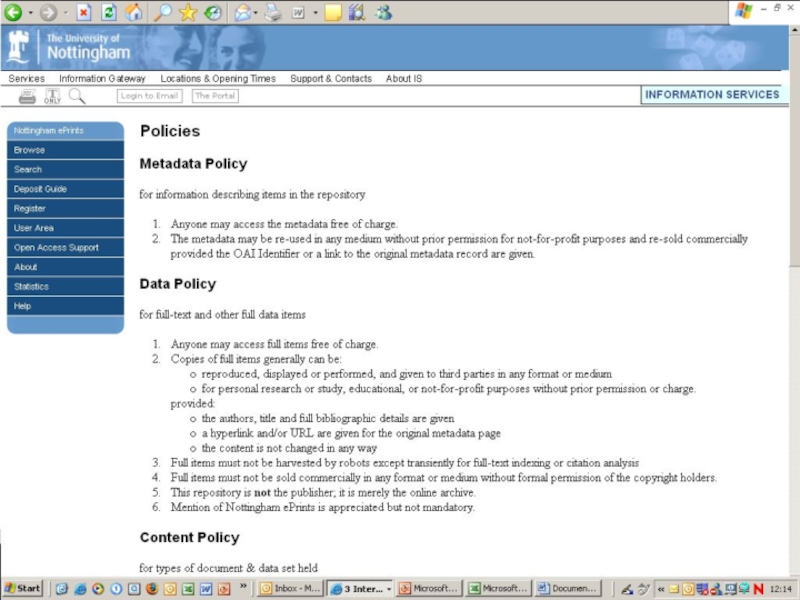Click the Mail envelope toolbar icon
This screenshot has height=600, width=800.
pyautogui.click(x=242, y=12)
